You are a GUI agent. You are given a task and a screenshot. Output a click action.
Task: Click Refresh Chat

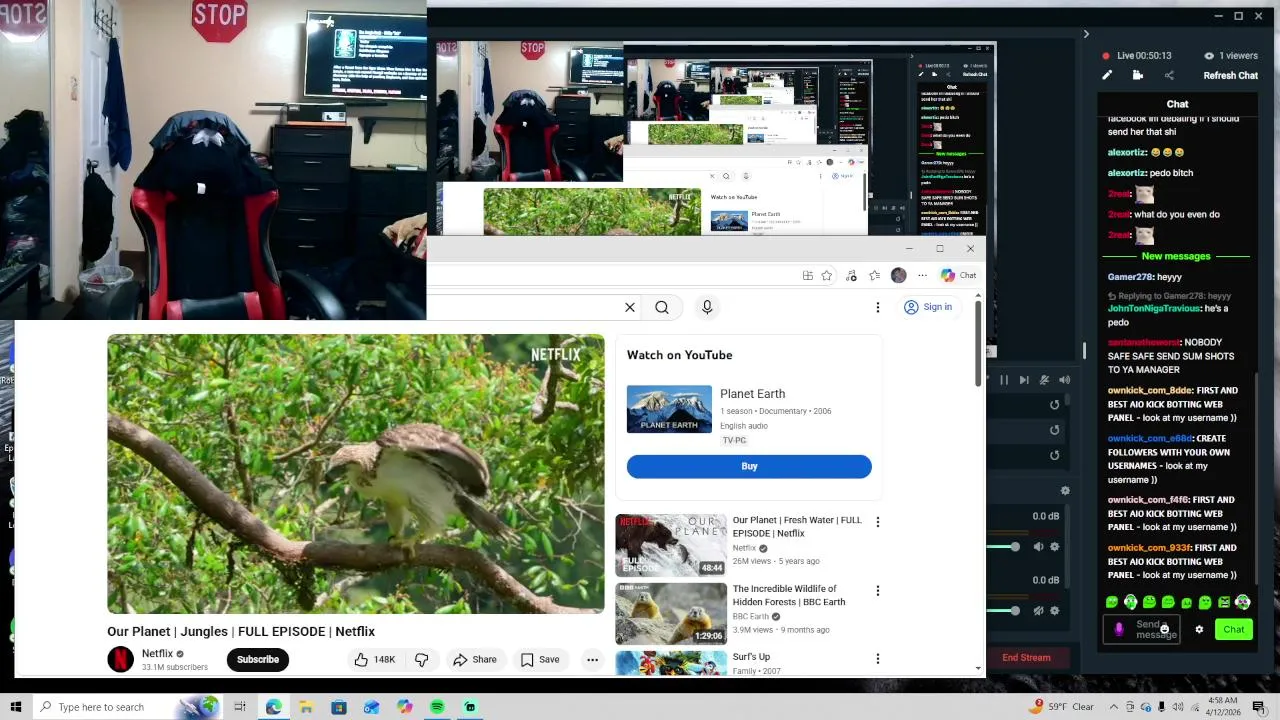click(1230, 75)
